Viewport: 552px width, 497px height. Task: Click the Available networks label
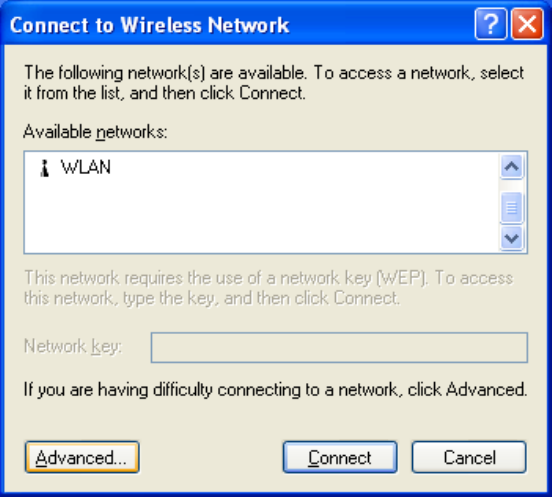95,132
